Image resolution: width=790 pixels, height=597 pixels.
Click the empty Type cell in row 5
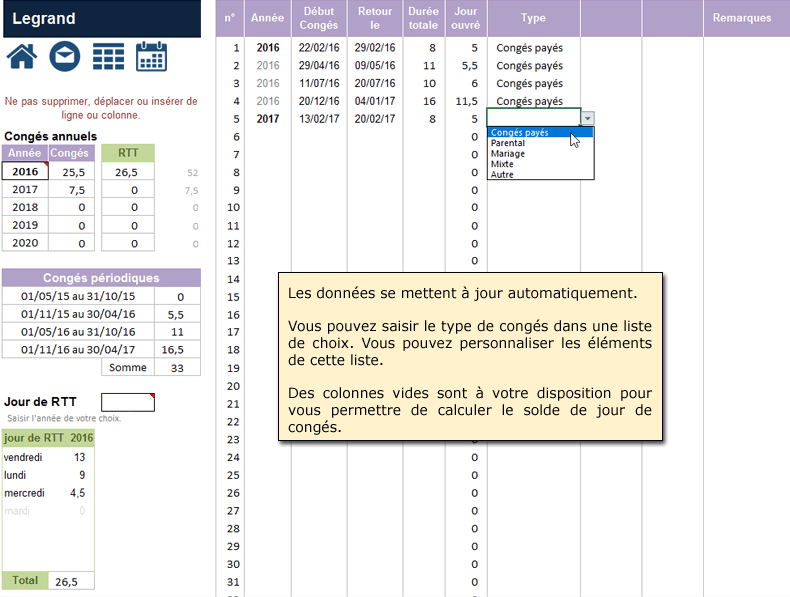[534, 118]
